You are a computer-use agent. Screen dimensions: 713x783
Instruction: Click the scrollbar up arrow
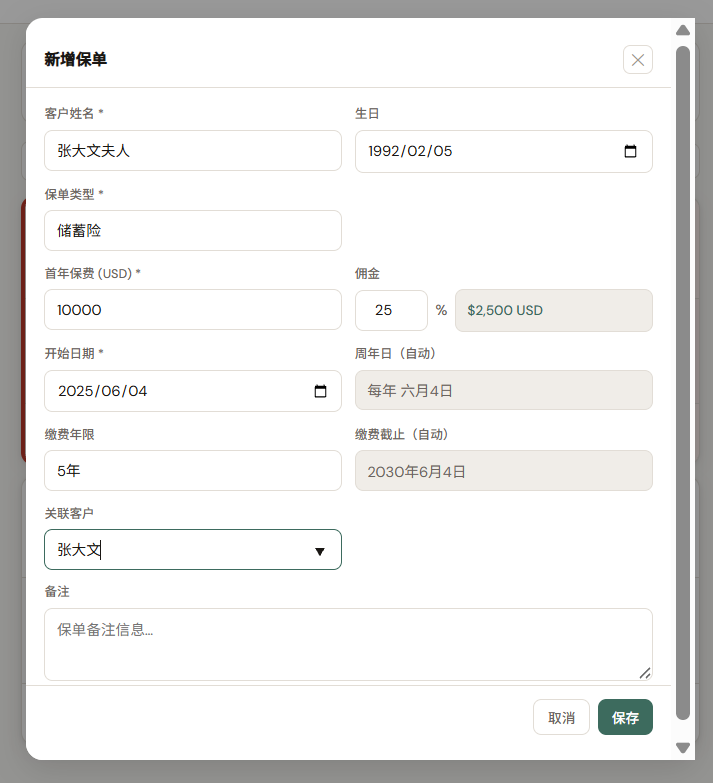[683, 30]
